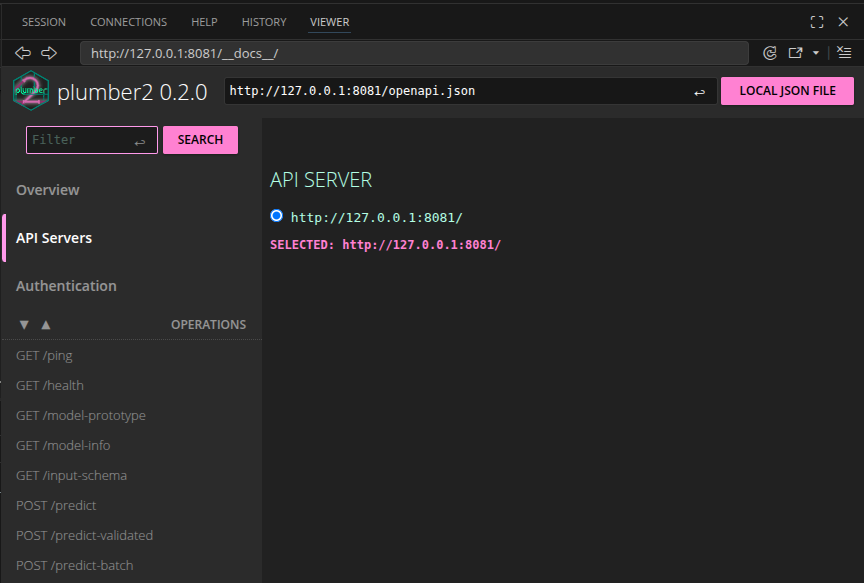Refresh the viewer page
The height and width of the screenshot is (583, 864).
(x=770, y=53)
